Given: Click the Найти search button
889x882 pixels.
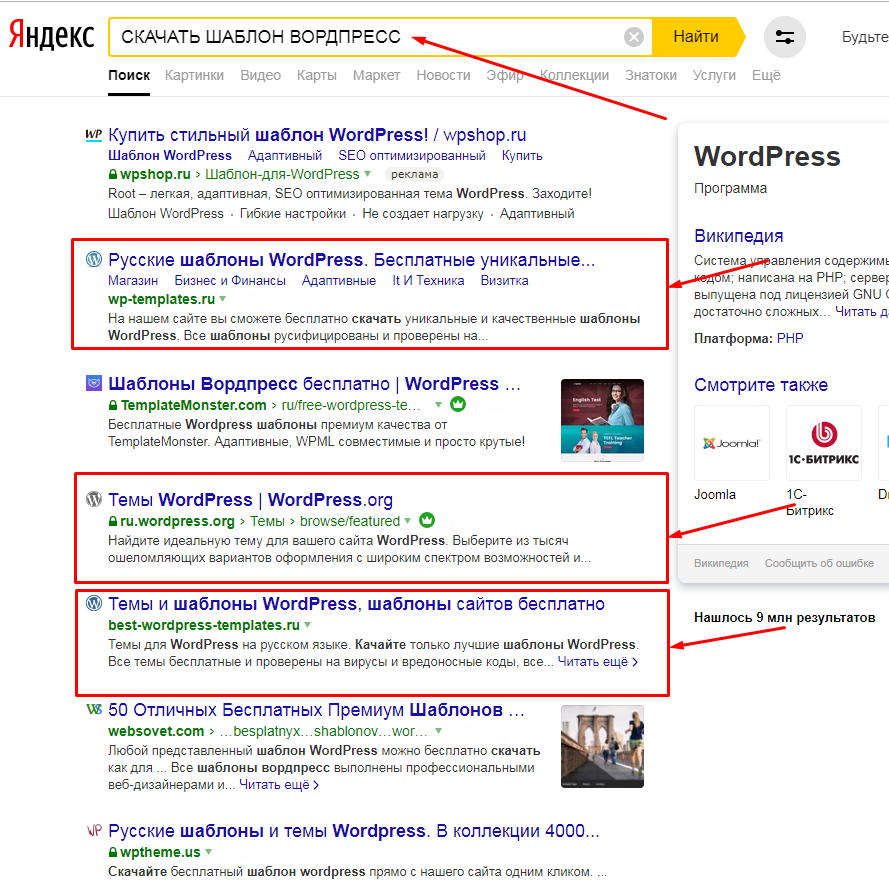Looking at the screenshot, I should click(x=697, y=37).
